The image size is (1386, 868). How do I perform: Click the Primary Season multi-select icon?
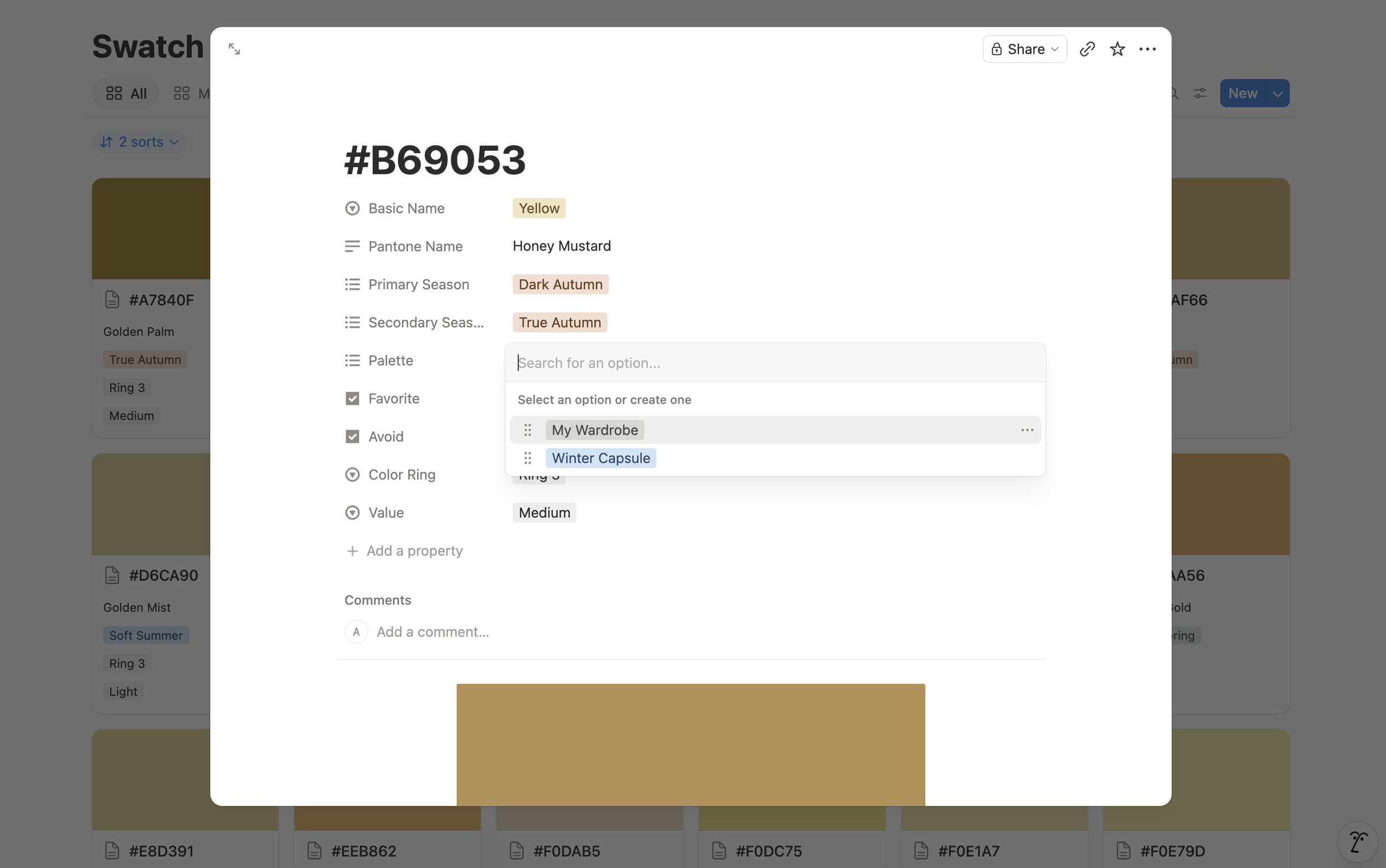(x=352, y=284)
